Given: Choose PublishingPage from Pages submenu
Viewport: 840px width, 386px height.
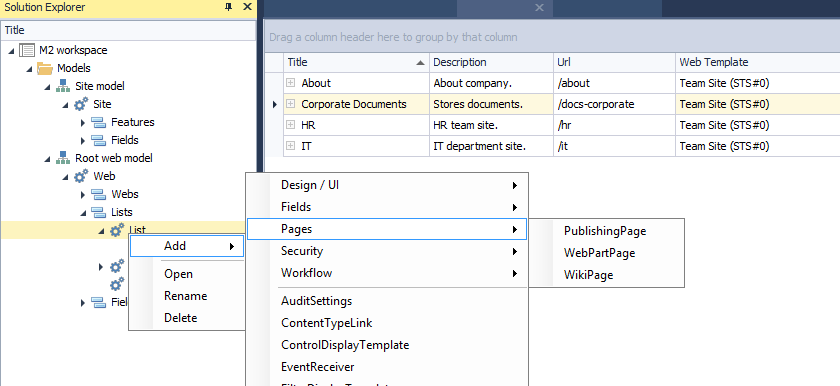Looking at the screenshot, I should click(x=606, y=231).
